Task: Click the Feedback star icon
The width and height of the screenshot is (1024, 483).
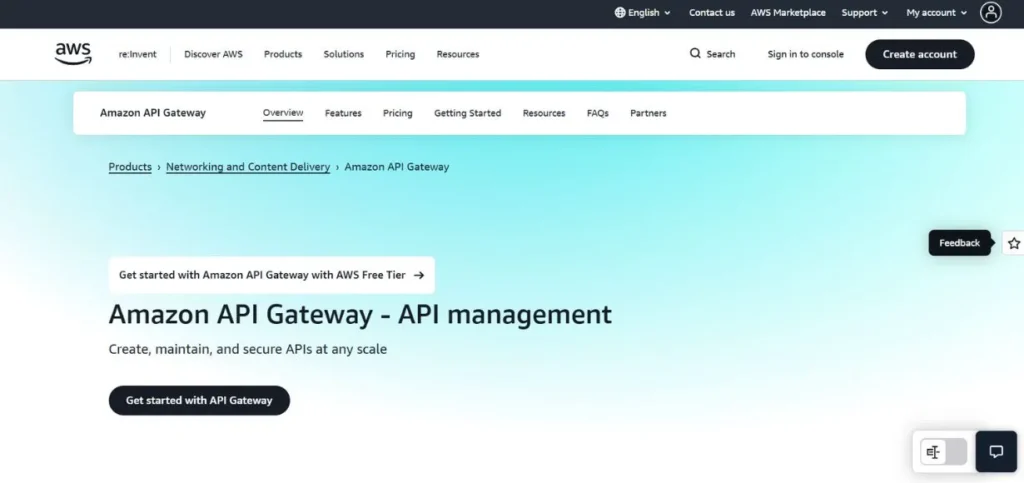Action: pyautogui.click(x=1013, y=243)
